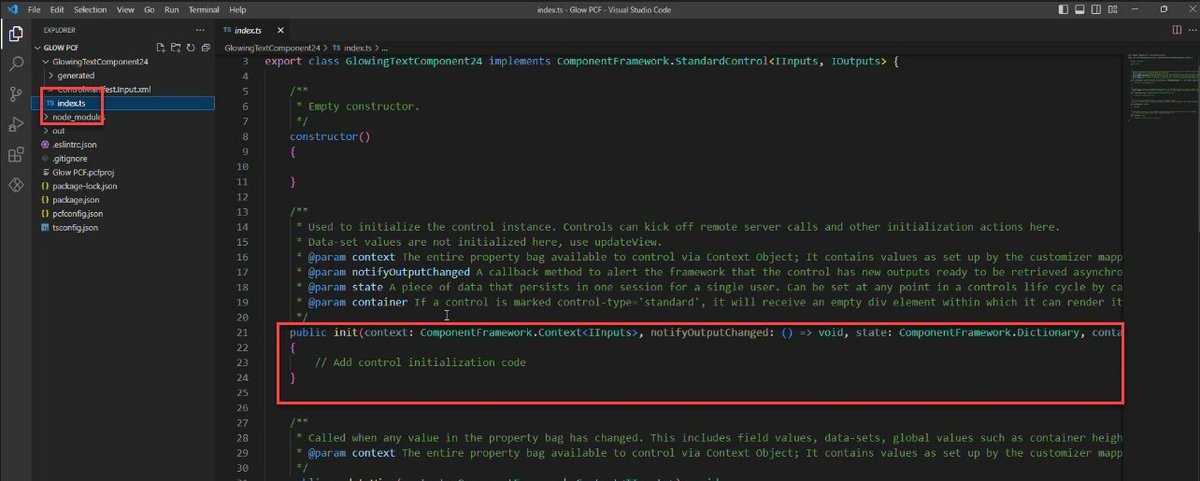The height and width of the screenshot is (481, 1200).
Task: Open the Edit menu
Action: click(x=57, y=9)
